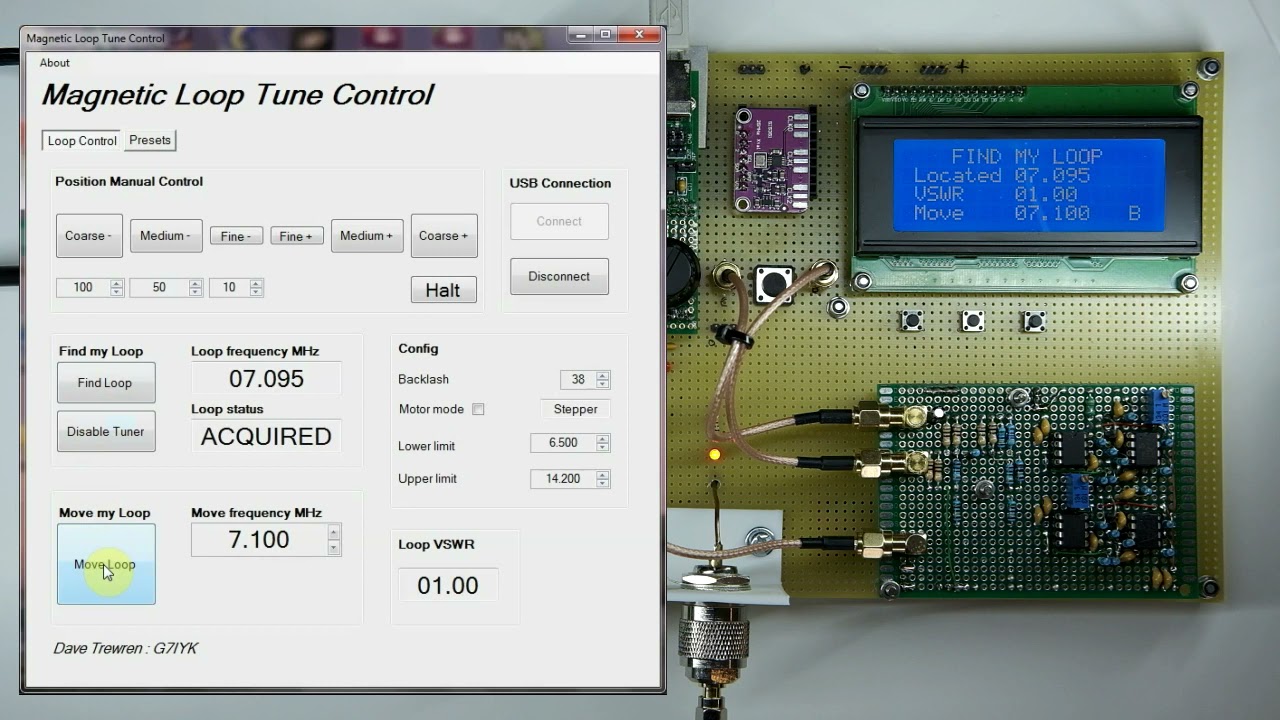
Task: Decrease the medium step value 50
Action: pyautogui.click(x=196, y=292)
